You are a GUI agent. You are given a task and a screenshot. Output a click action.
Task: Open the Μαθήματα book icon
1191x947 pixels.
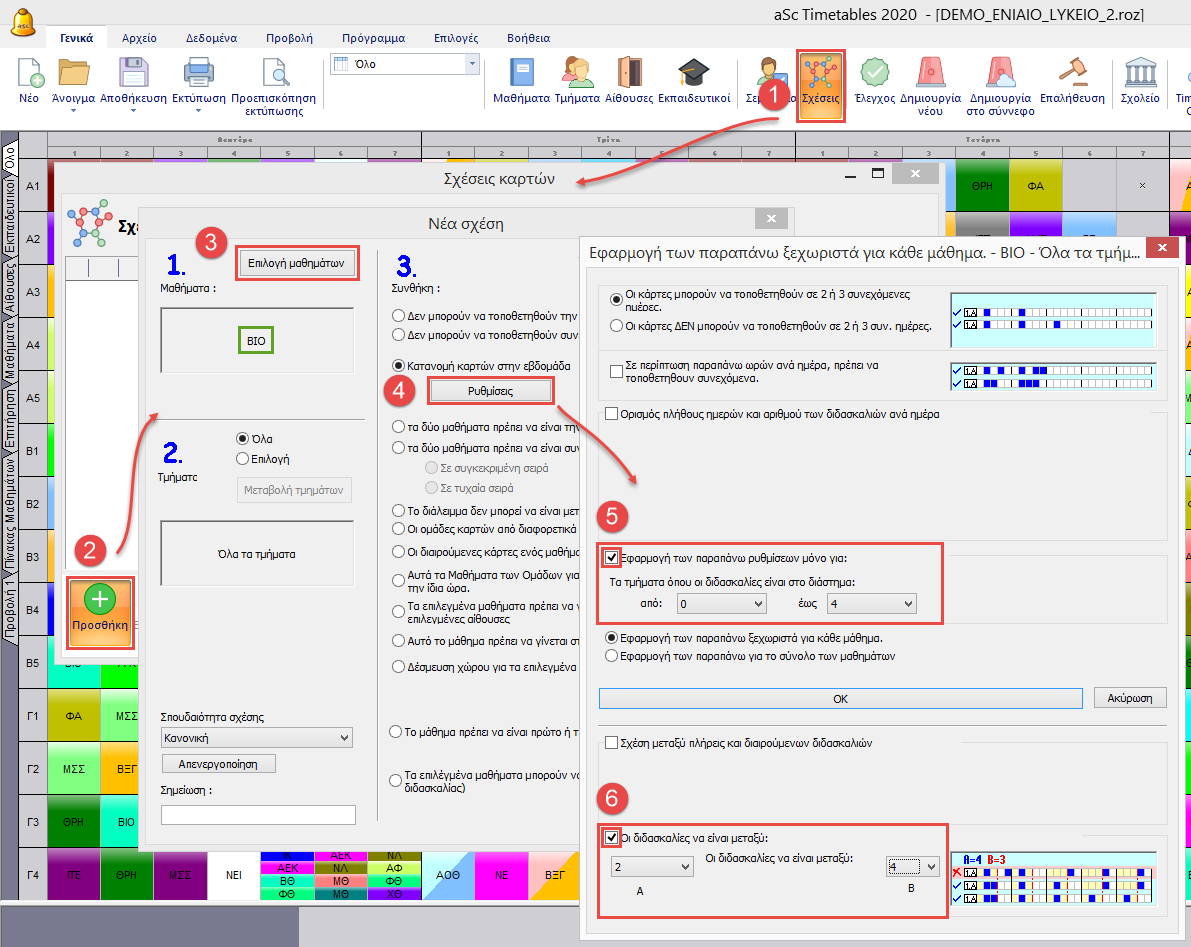521,74
